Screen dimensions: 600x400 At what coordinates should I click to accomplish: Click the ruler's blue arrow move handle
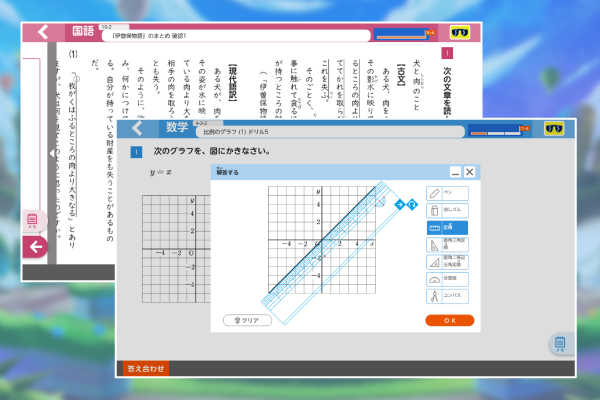400,205
